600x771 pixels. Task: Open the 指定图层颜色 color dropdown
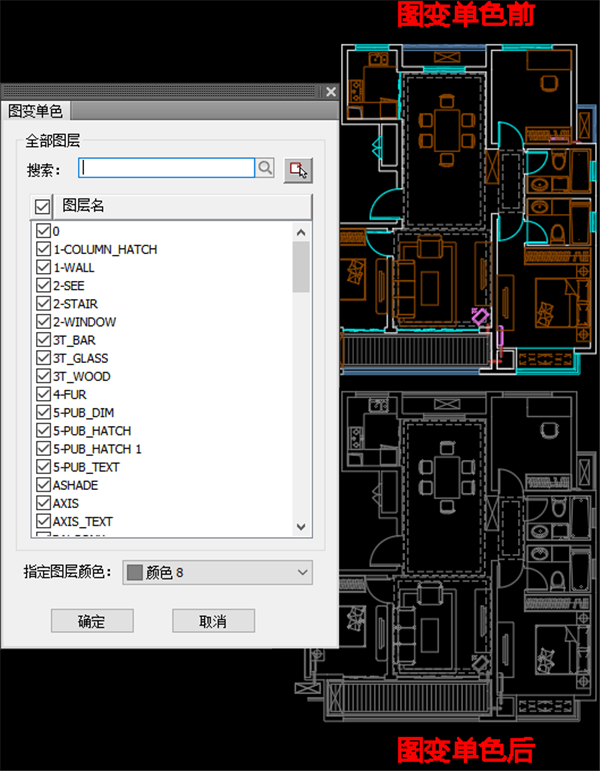click(217, 573)
